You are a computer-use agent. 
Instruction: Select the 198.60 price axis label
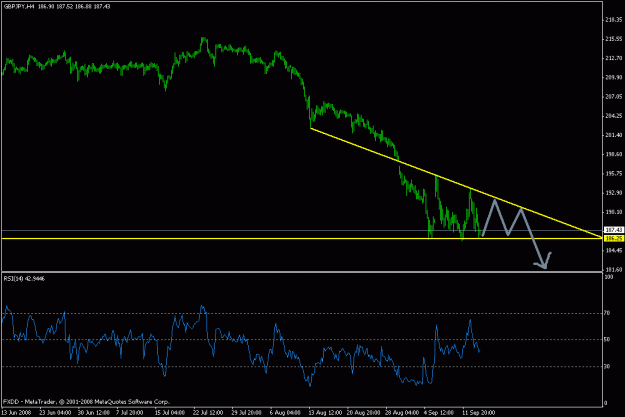coord(613,154)
